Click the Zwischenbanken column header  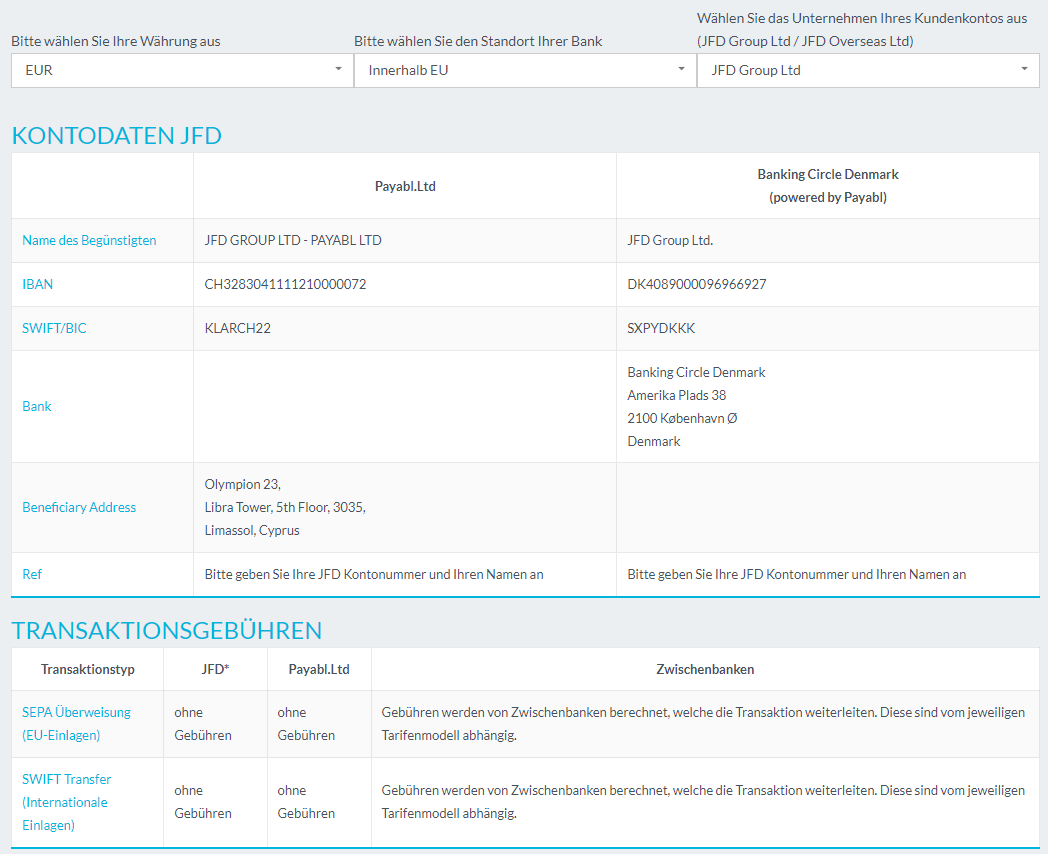[705, 669]
